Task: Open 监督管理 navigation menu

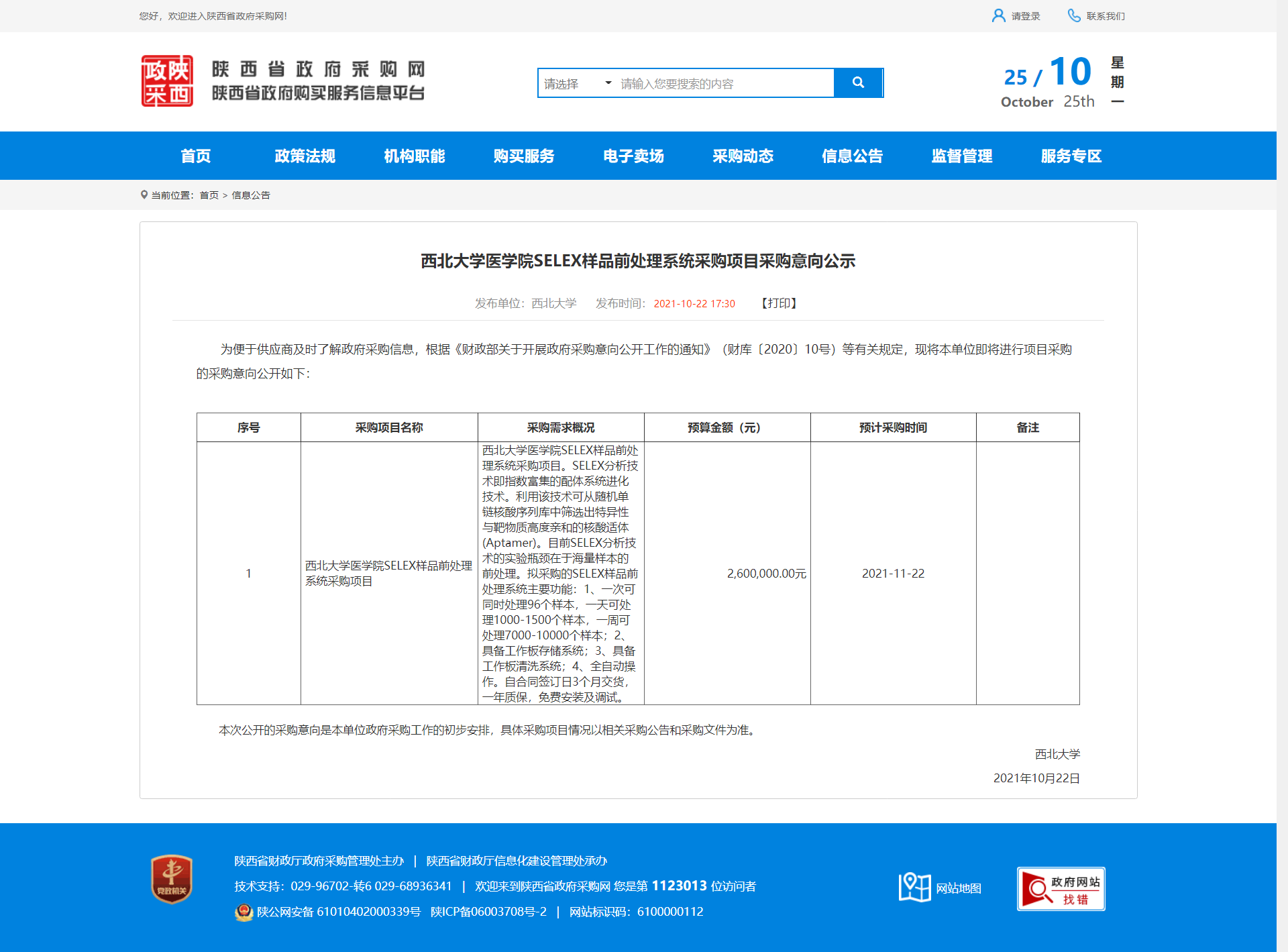Action: [961, 156]
